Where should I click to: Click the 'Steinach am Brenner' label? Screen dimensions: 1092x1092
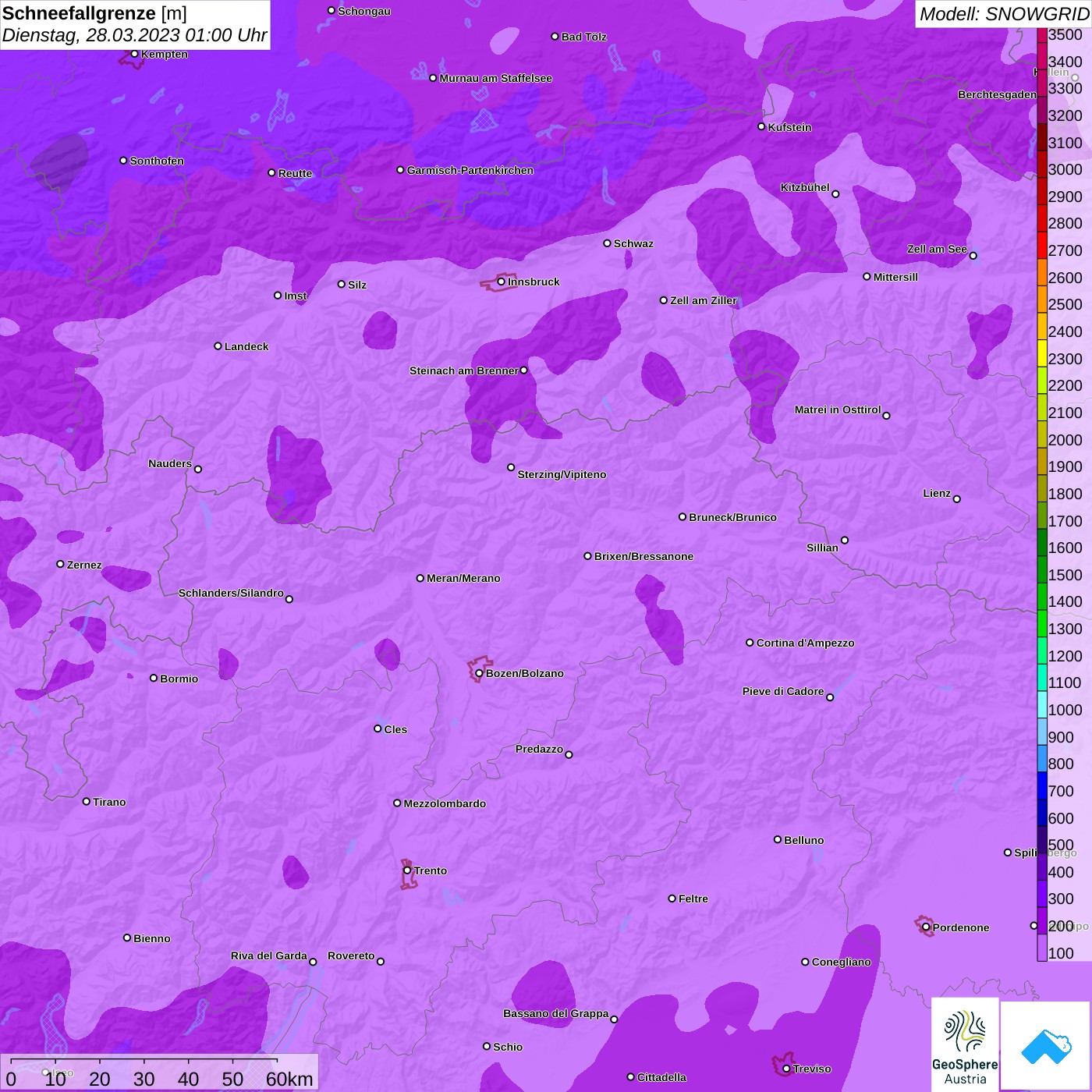point(463,370)
